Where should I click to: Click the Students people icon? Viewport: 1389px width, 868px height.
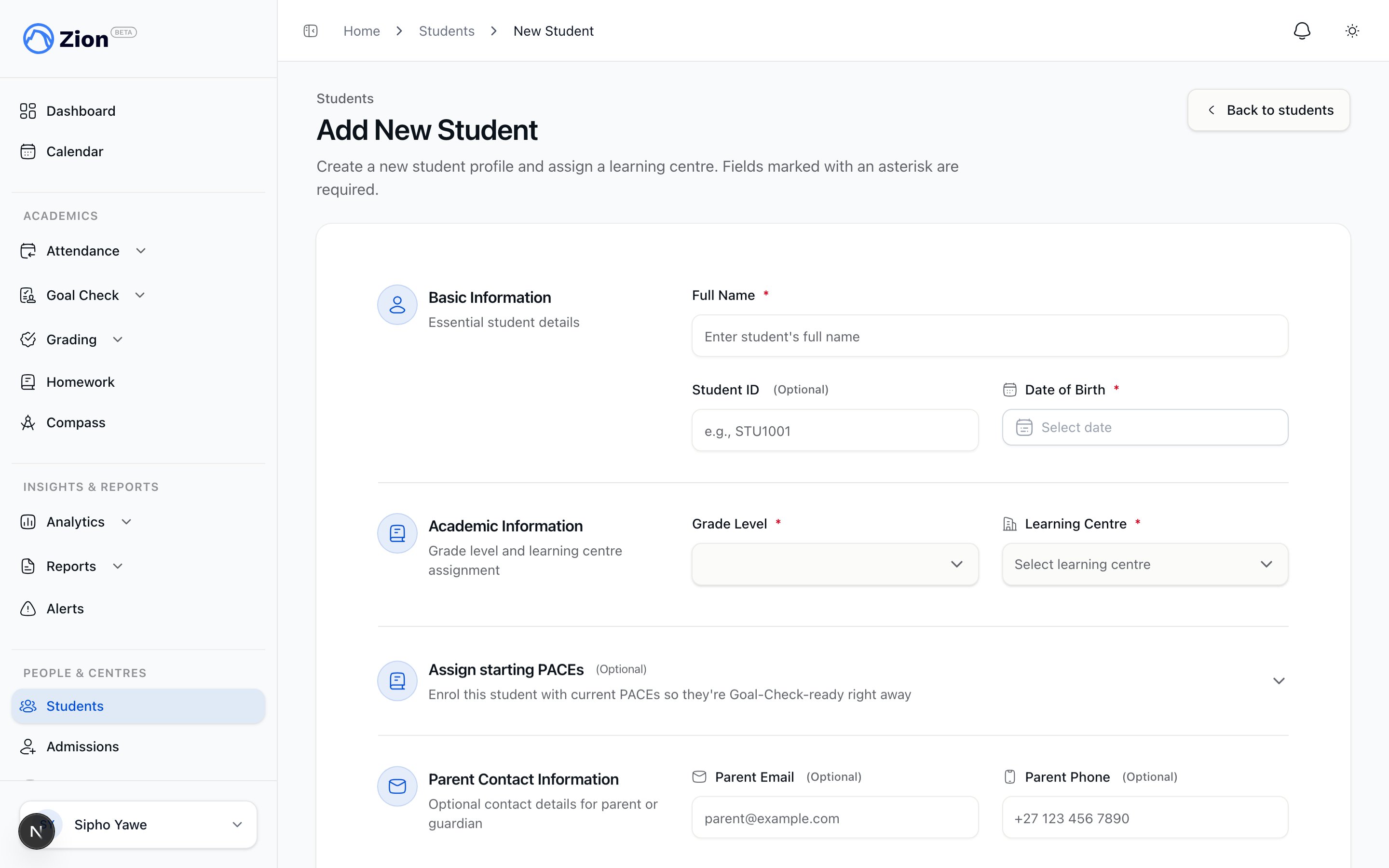27,705
